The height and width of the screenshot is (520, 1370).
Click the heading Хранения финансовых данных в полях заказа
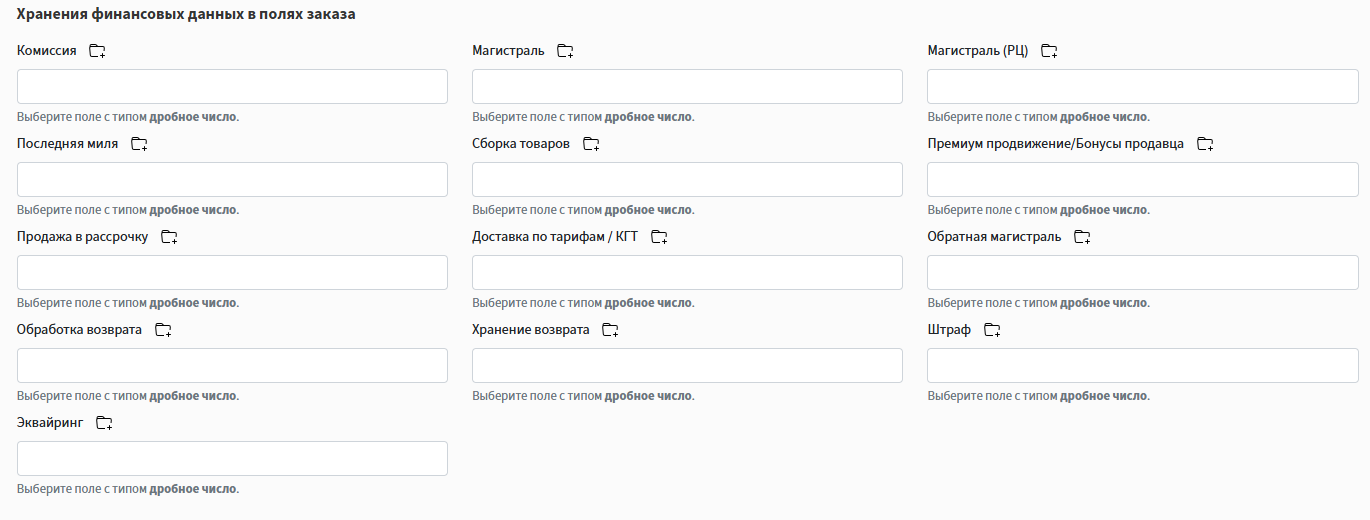tap(186, 15)
